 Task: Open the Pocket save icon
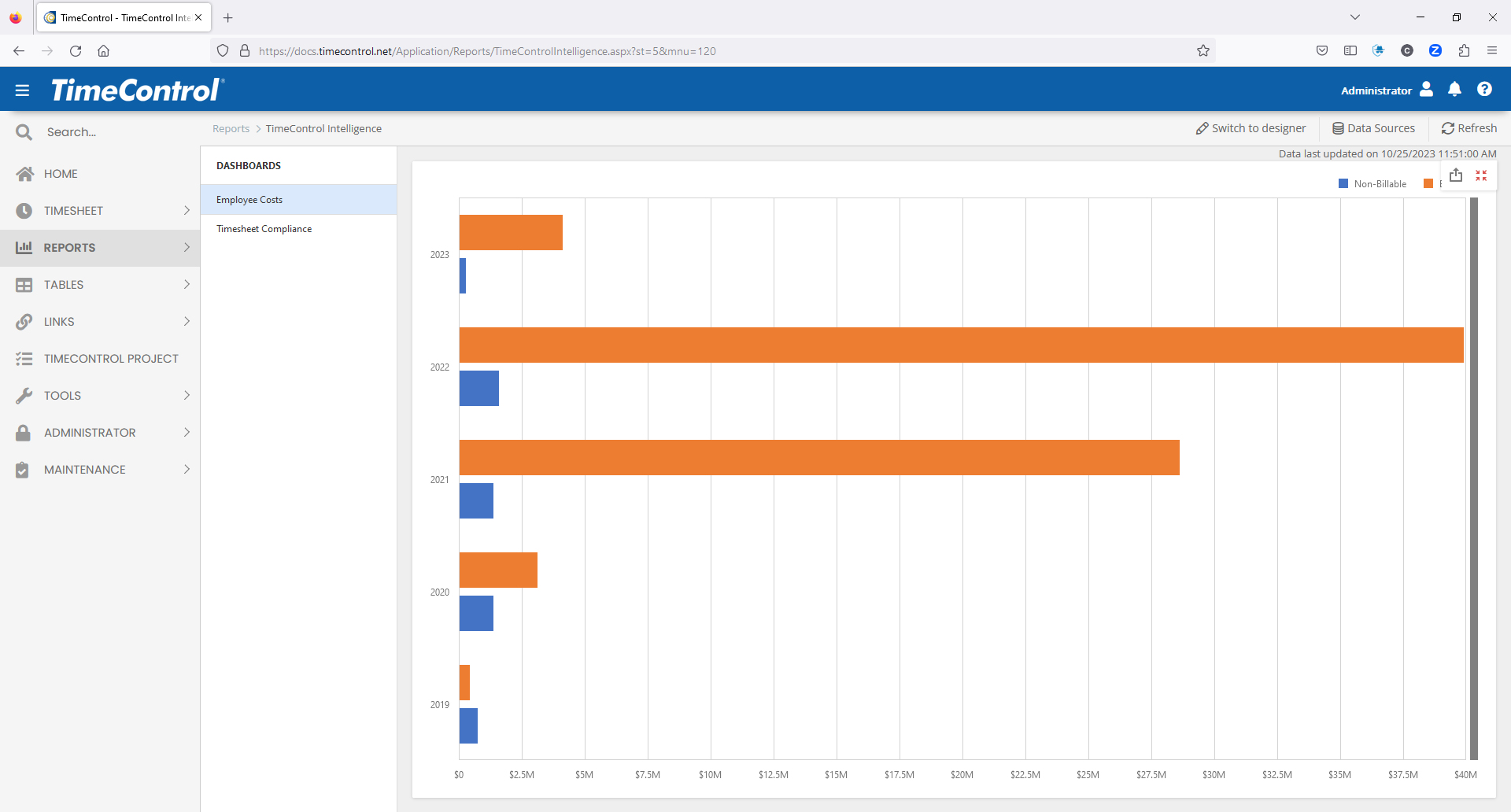pos(1322,51)
